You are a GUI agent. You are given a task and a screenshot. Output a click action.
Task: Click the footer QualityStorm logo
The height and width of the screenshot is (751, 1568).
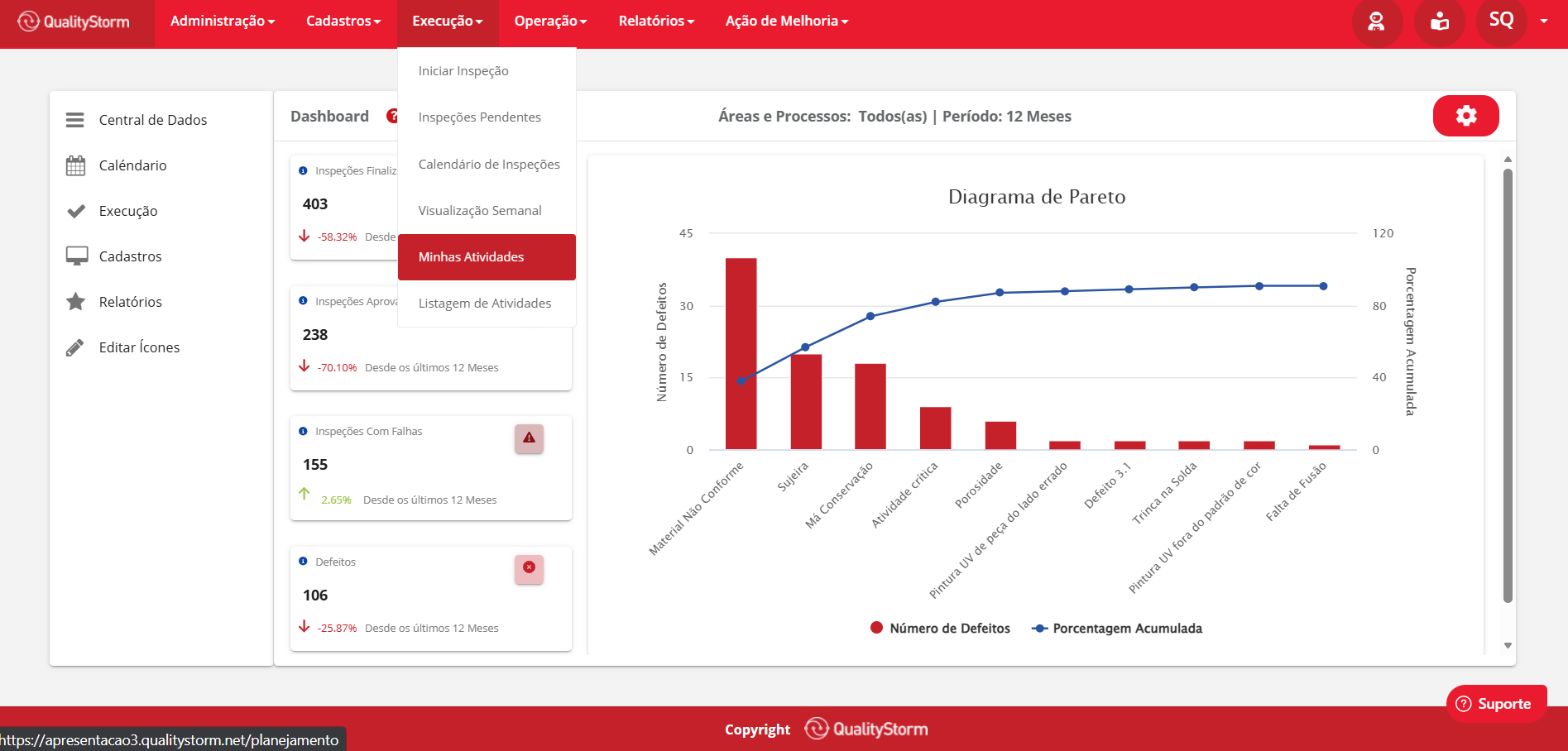(866, 729)
